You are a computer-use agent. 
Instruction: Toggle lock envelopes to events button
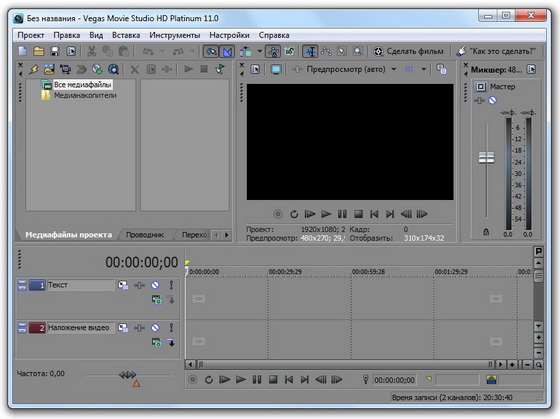pyautogui.click(x=273, y=51)
